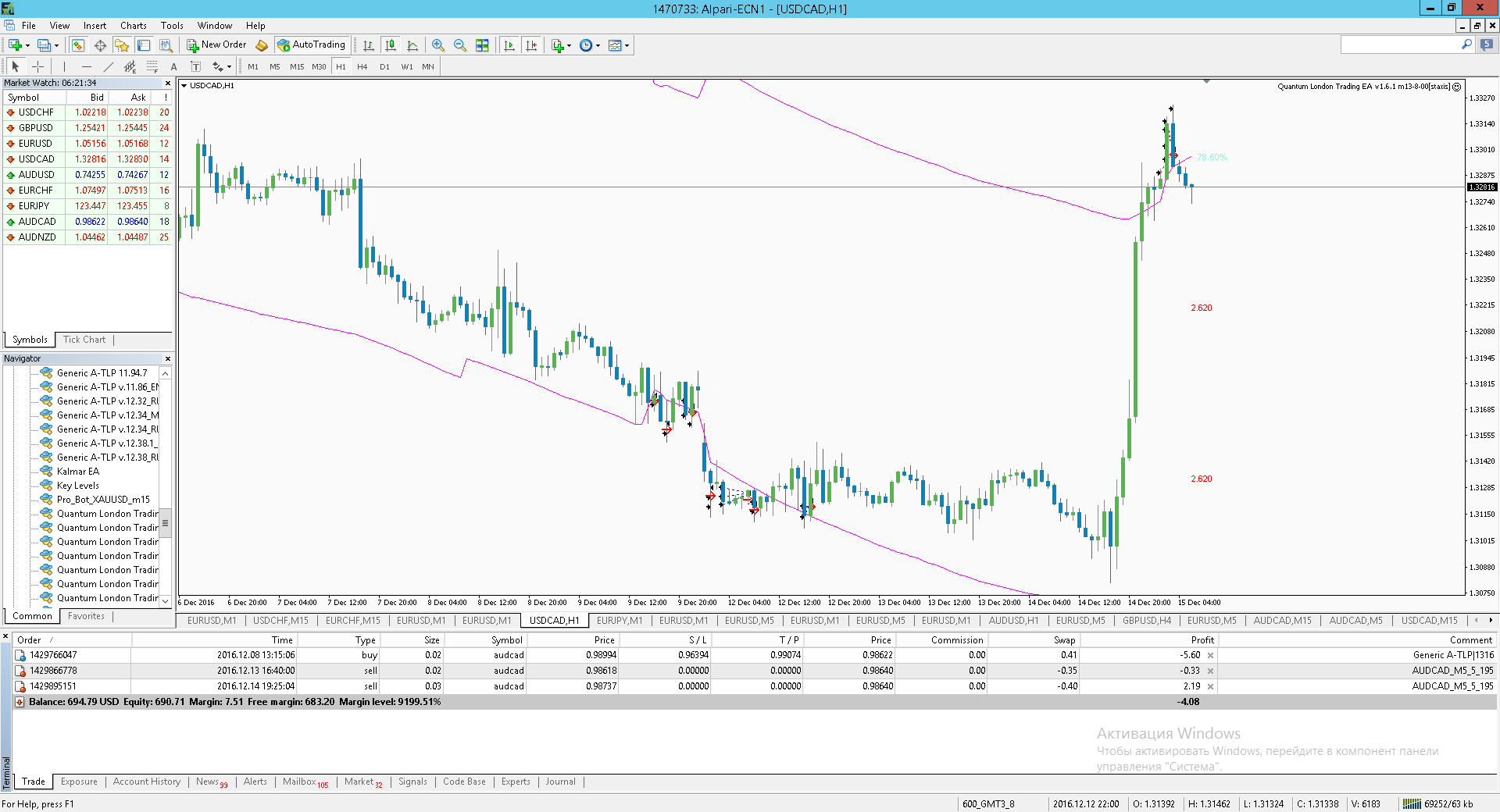Open the indicators list dropdown
Viewport: 1500px width, 812px height.
click(562, 45)
